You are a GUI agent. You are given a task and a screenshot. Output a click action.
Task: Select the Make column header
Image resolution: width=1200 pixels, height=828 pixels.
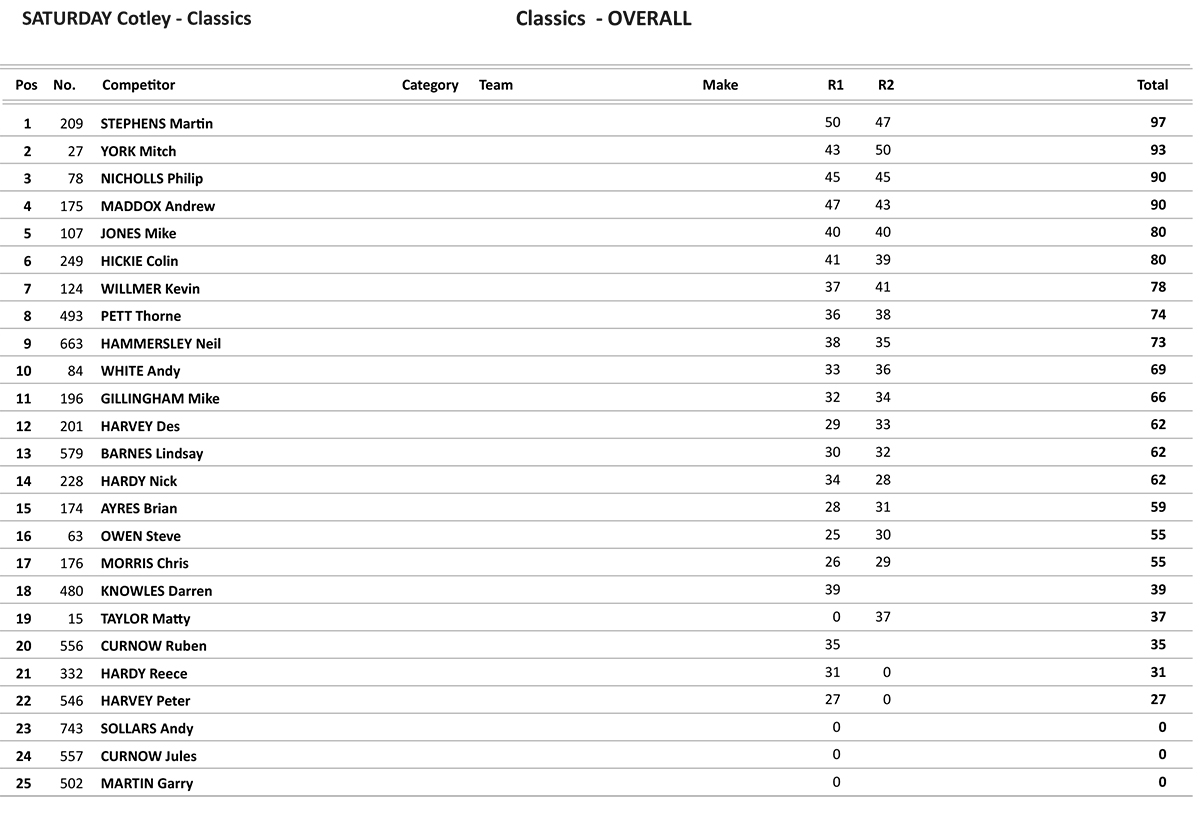[x=720, y=85]
